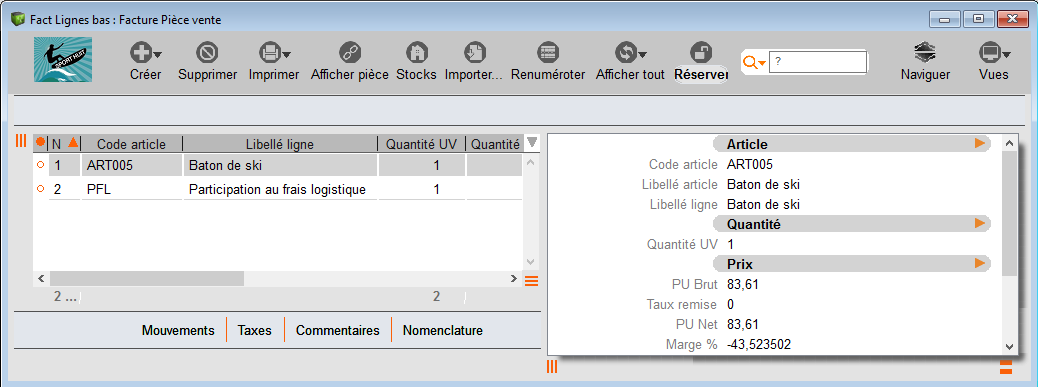Click the window title bar app icon
Viewport: 1038px width, 387px height.
coord(18,19)
